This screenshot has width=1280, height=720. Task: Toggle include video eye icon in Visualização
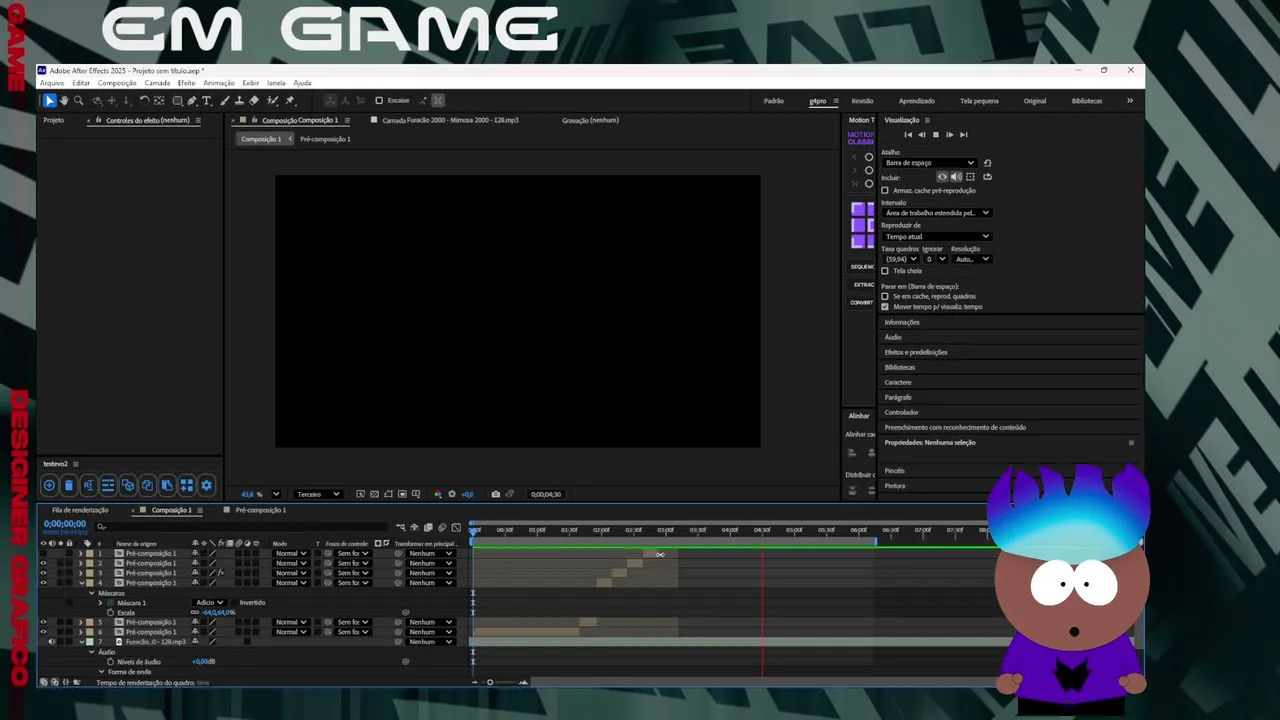[942, 177]
